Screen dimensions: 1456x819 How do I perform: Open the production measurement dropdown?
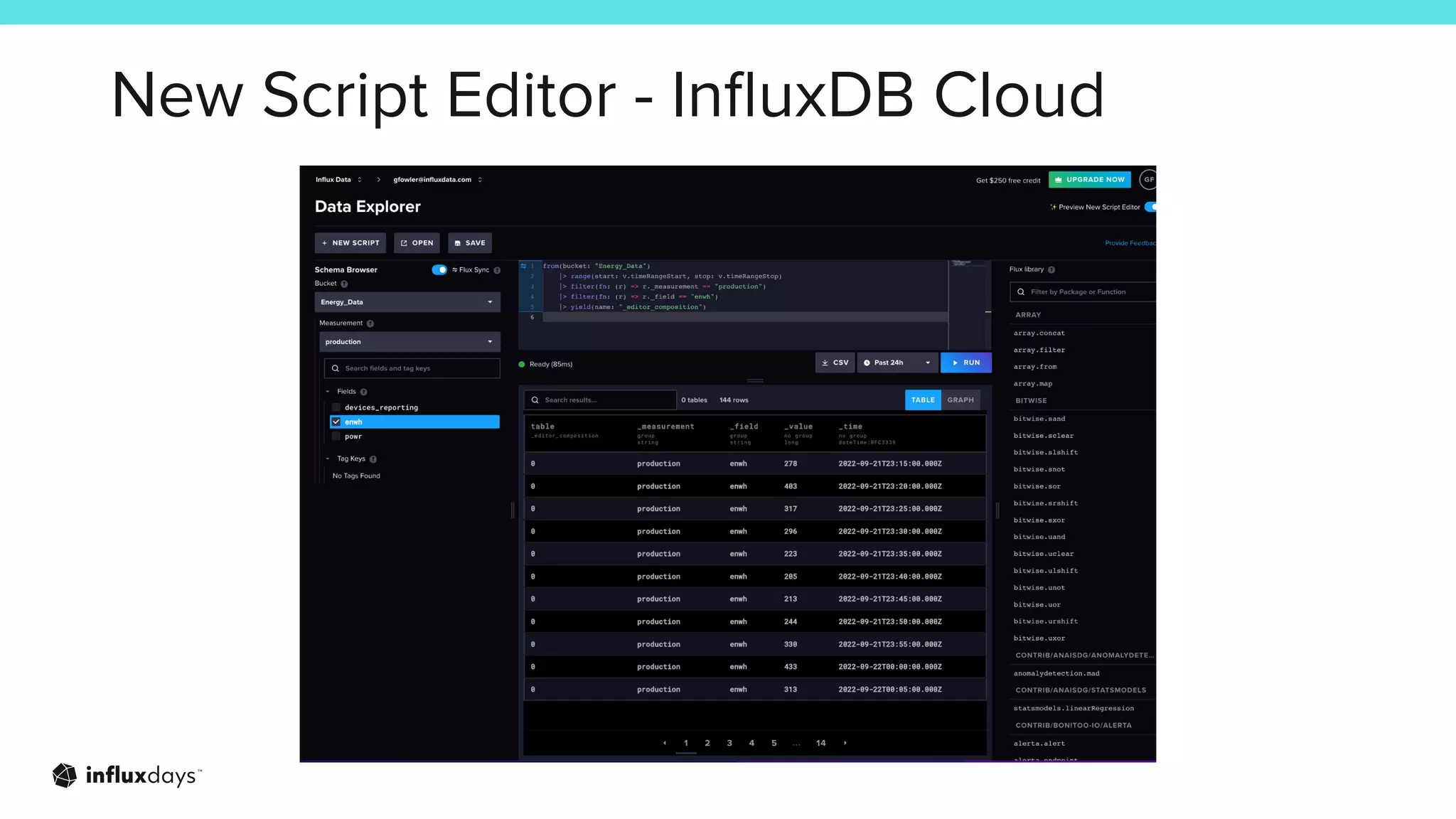pos(409,342)
